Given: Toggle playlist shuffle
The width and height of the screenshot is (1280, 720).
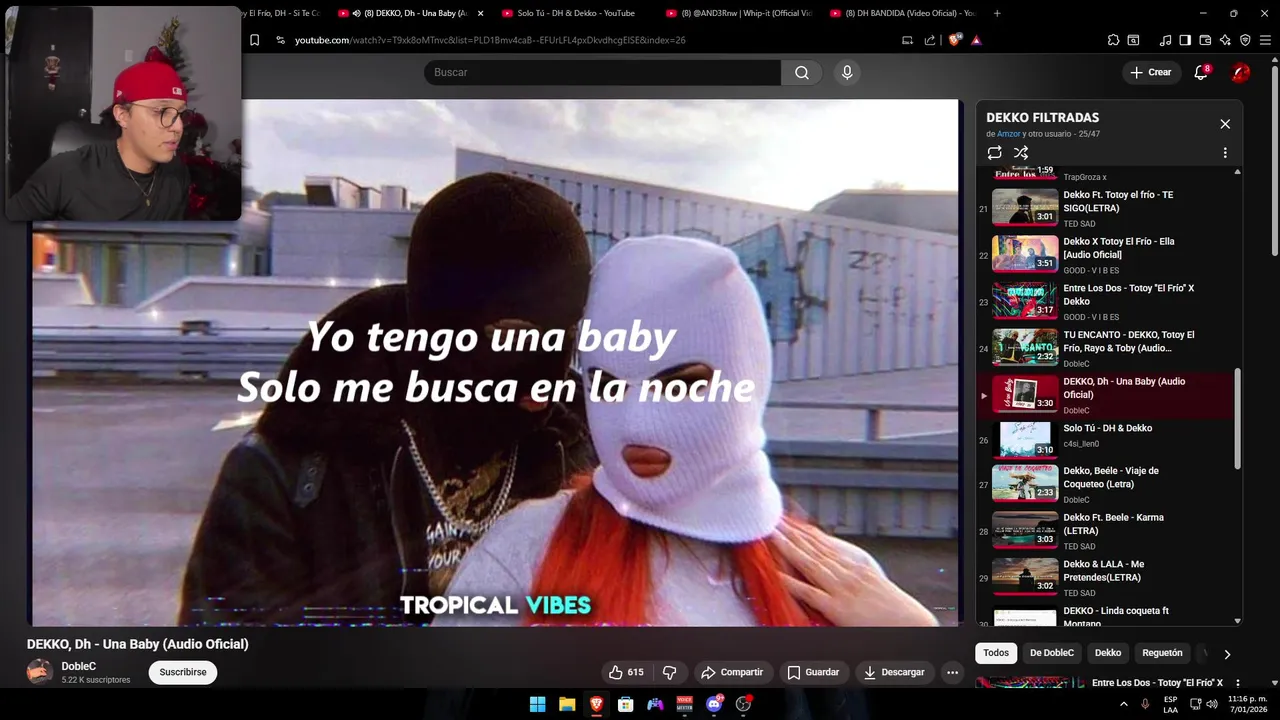Looking at the screenshot, I should click(x=1021, y=153).
